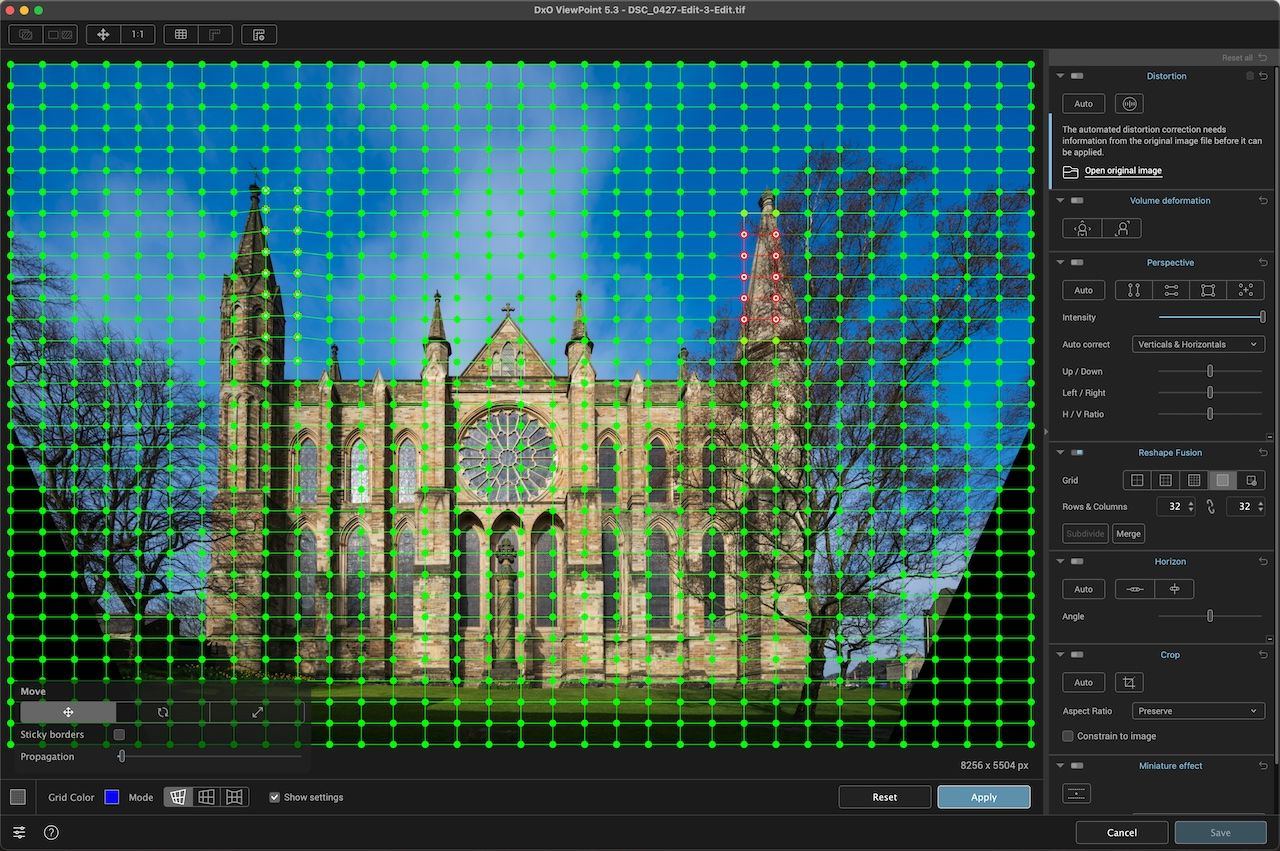The height and width of the screenshot is (851, 1280).
Task: Select the rectangle perspective tool
Action: coord(1208,290)
